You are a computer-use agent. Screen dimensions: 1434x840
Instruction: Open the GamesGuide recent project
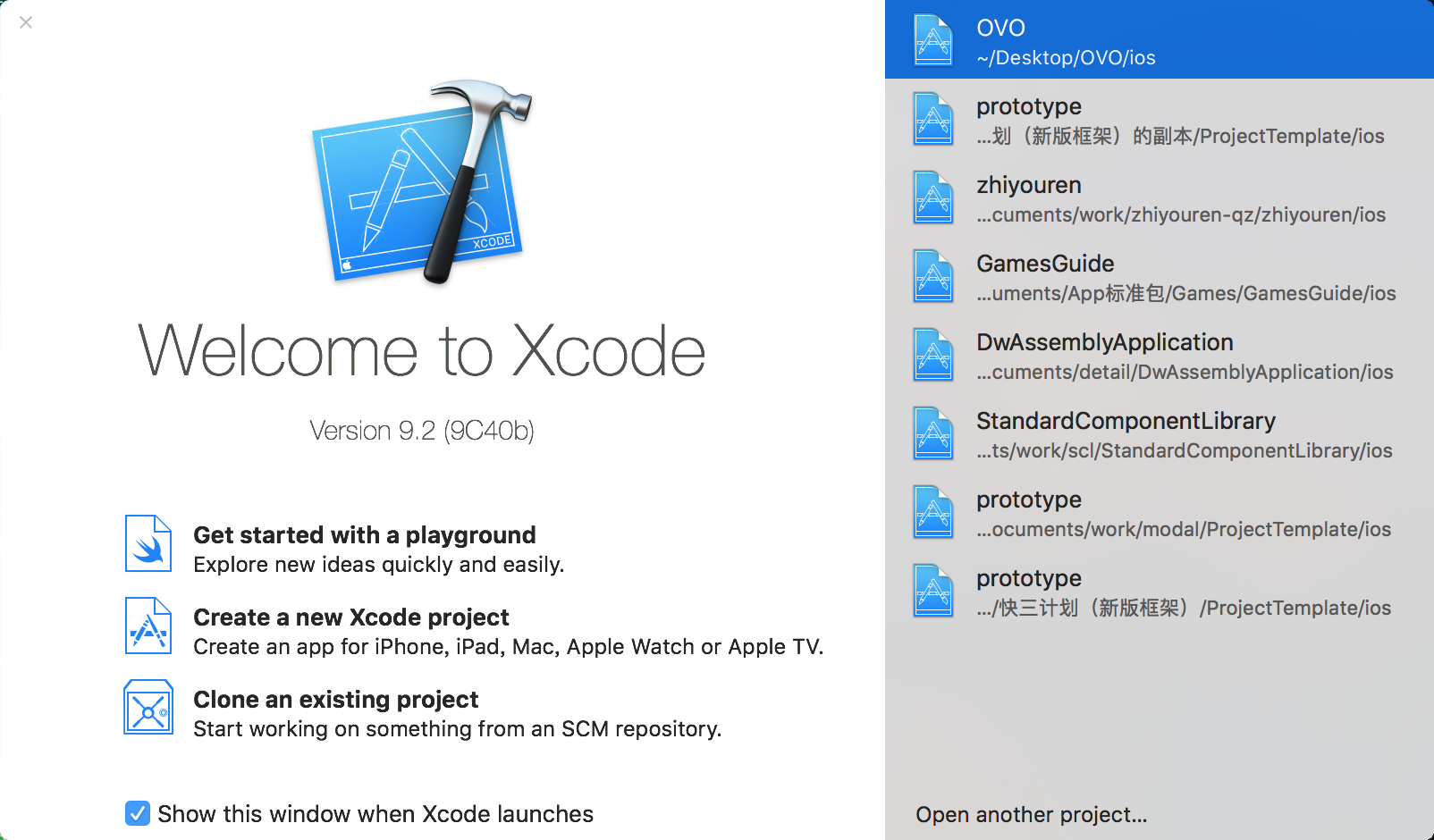point(1118,276)
